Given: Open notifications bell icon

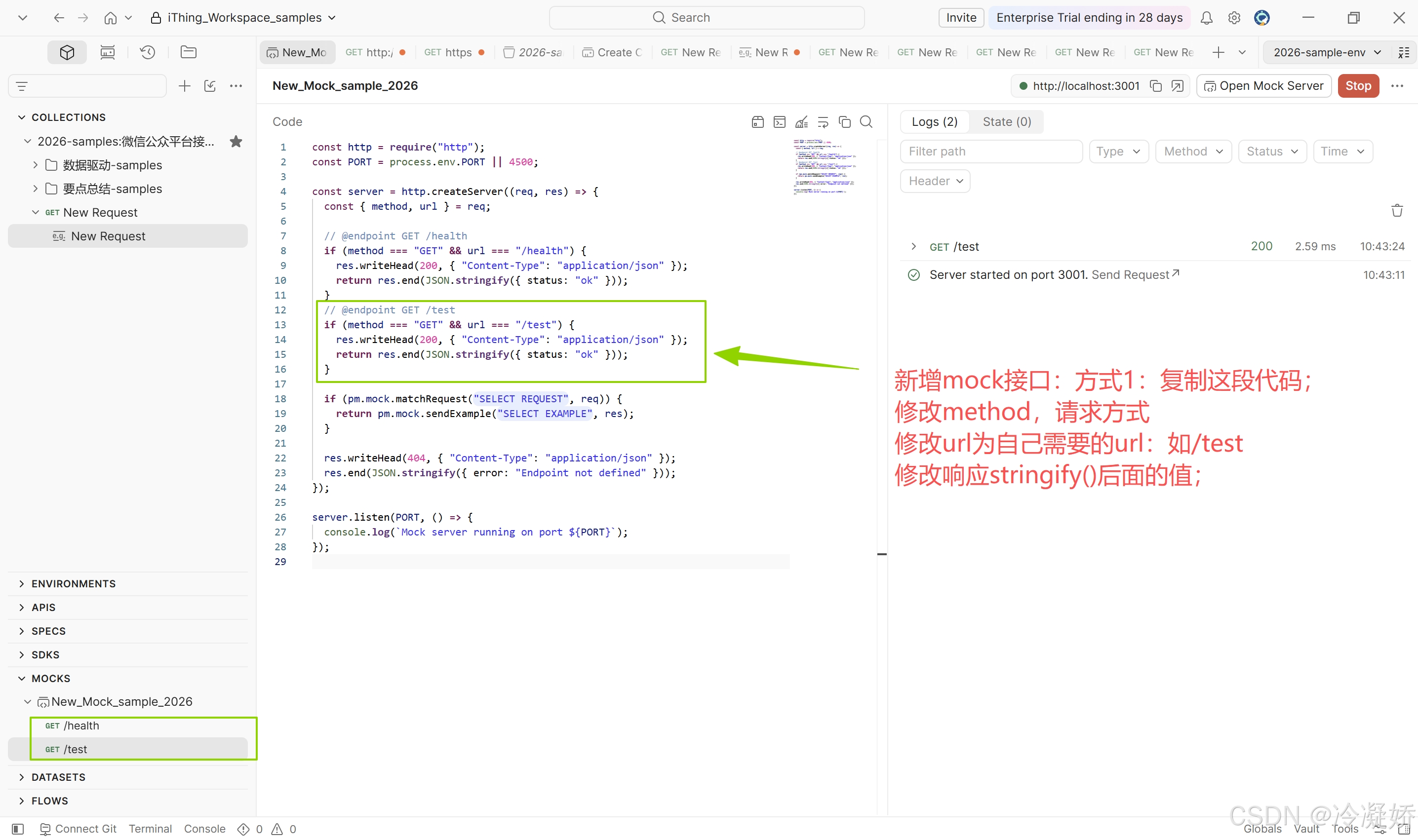Looking at the screenshot, I should [x=1207, y=18].
